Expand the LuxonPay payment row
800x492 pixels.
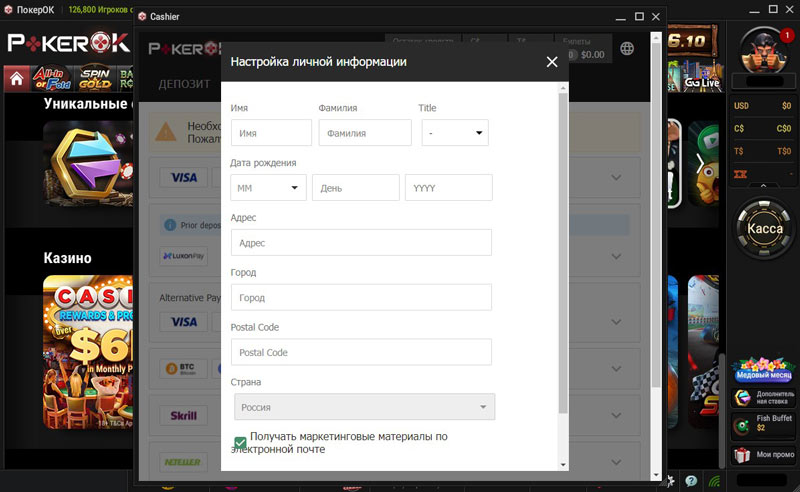[616, 256]
